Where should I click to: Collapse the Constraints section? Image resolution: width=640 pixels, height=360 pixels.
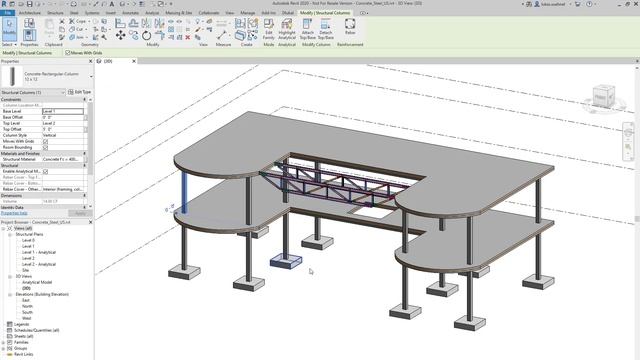[x=85, y=100]
